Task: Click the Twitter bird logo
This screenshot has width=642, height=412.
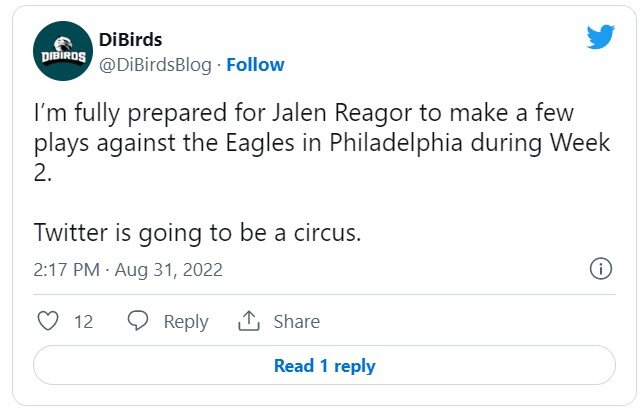Action: coord(600,37)
